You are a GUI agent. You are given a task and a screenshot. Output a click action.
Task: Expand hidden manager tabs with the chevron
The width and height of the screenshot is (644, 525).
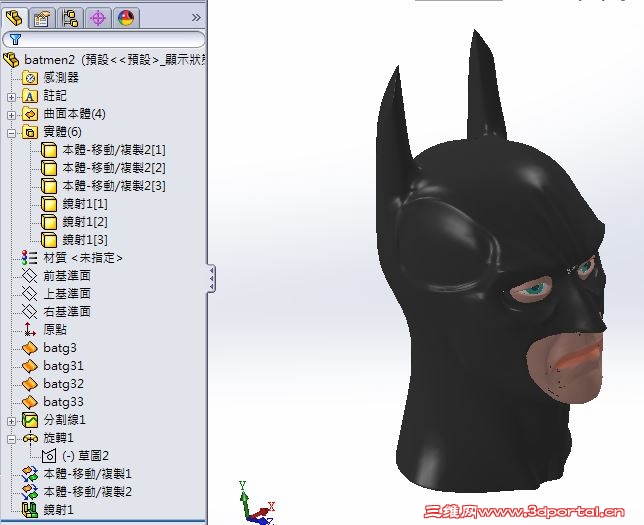click(x=196, y=17)
